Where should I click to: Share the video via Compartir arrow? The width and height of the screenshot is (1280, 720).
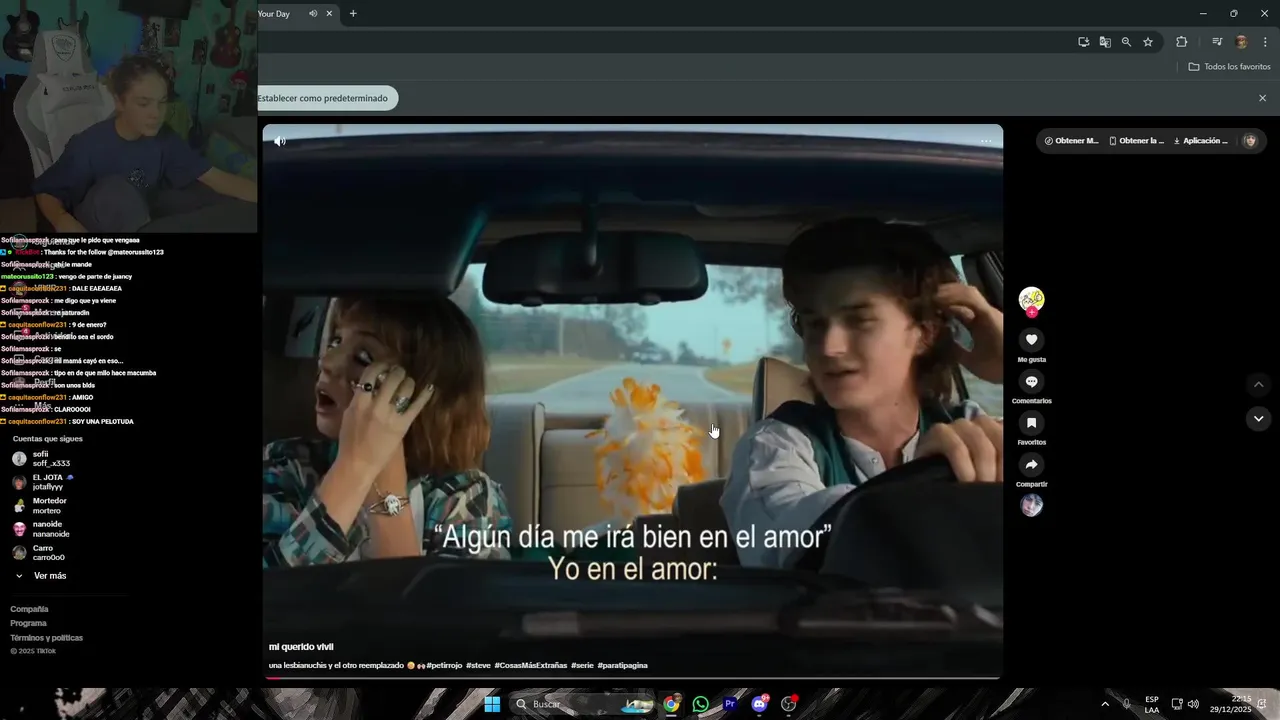(1032, 465)
